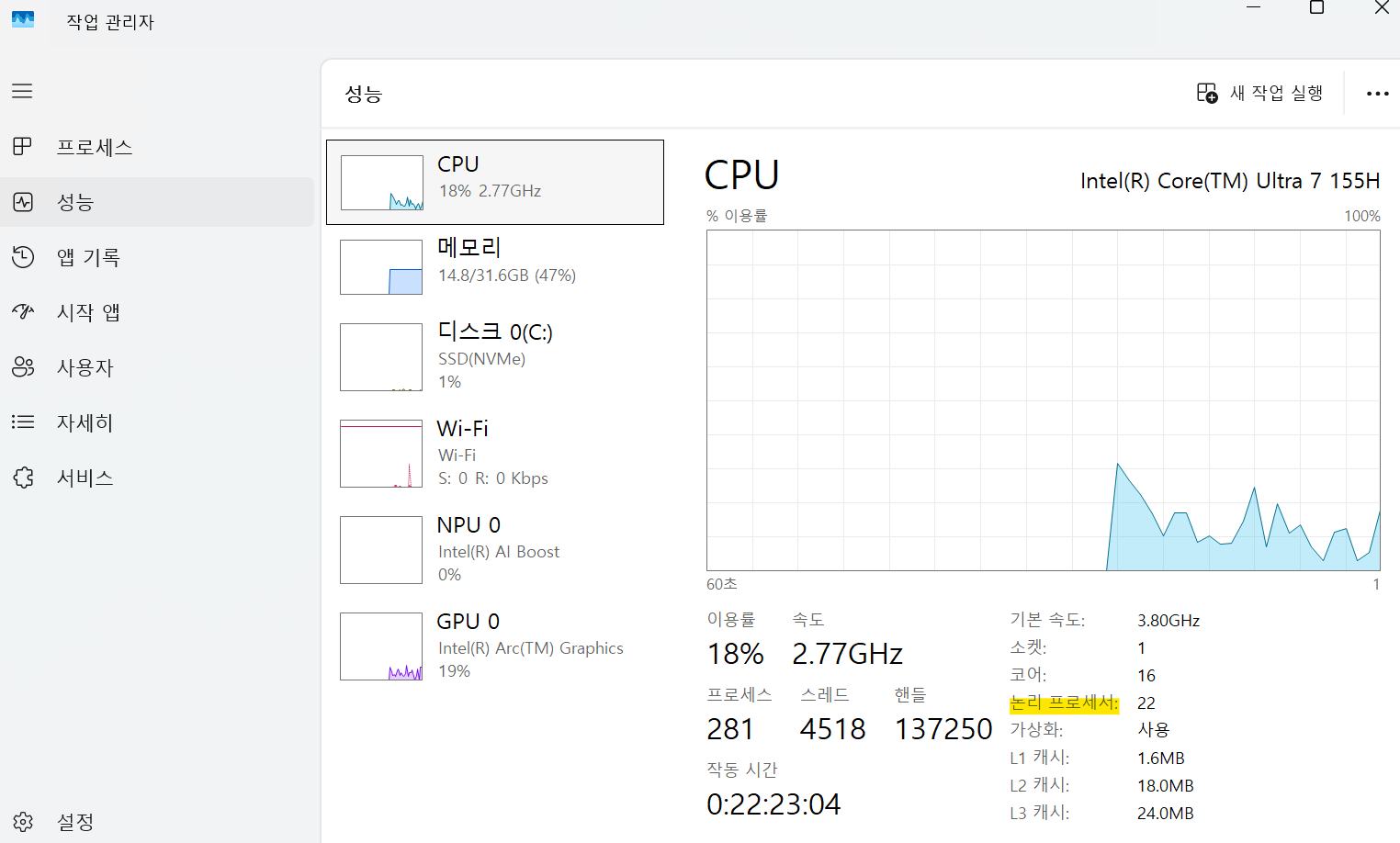
Task: Open the 사용자 page
Action: [x=157, y=367]
